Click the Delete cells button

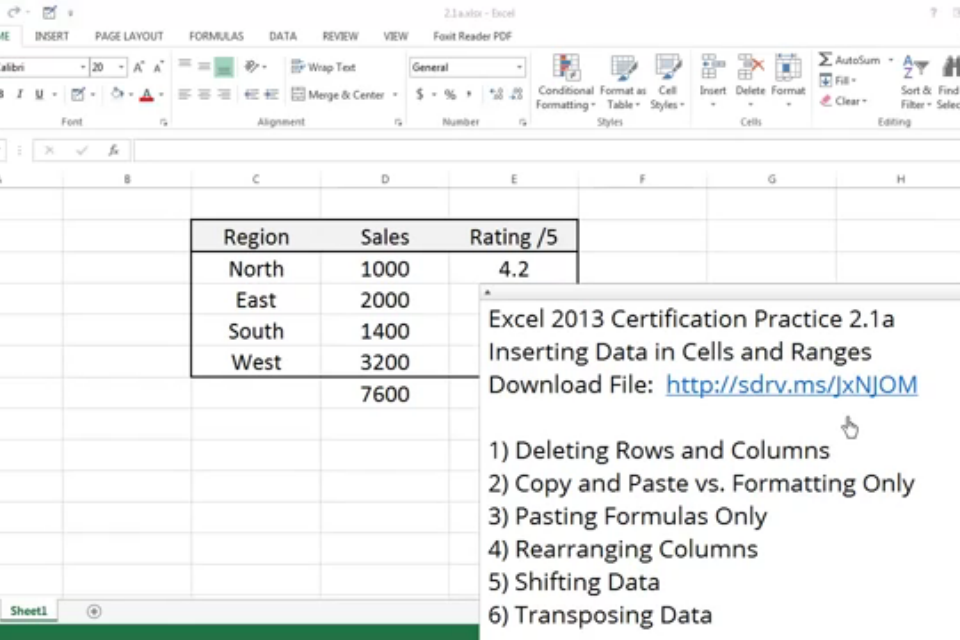click(x=750, y=81)
